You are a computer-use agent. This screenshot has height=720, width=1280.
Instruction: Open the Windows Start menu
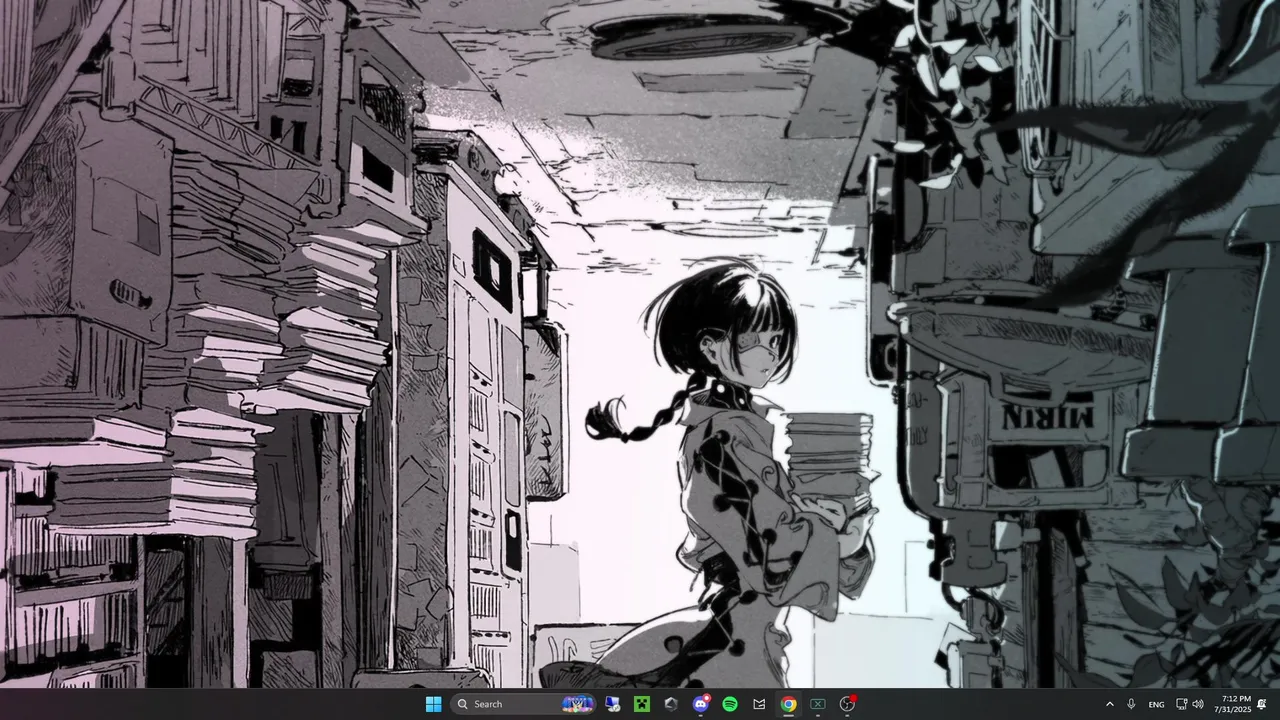(x=433, y=704)
